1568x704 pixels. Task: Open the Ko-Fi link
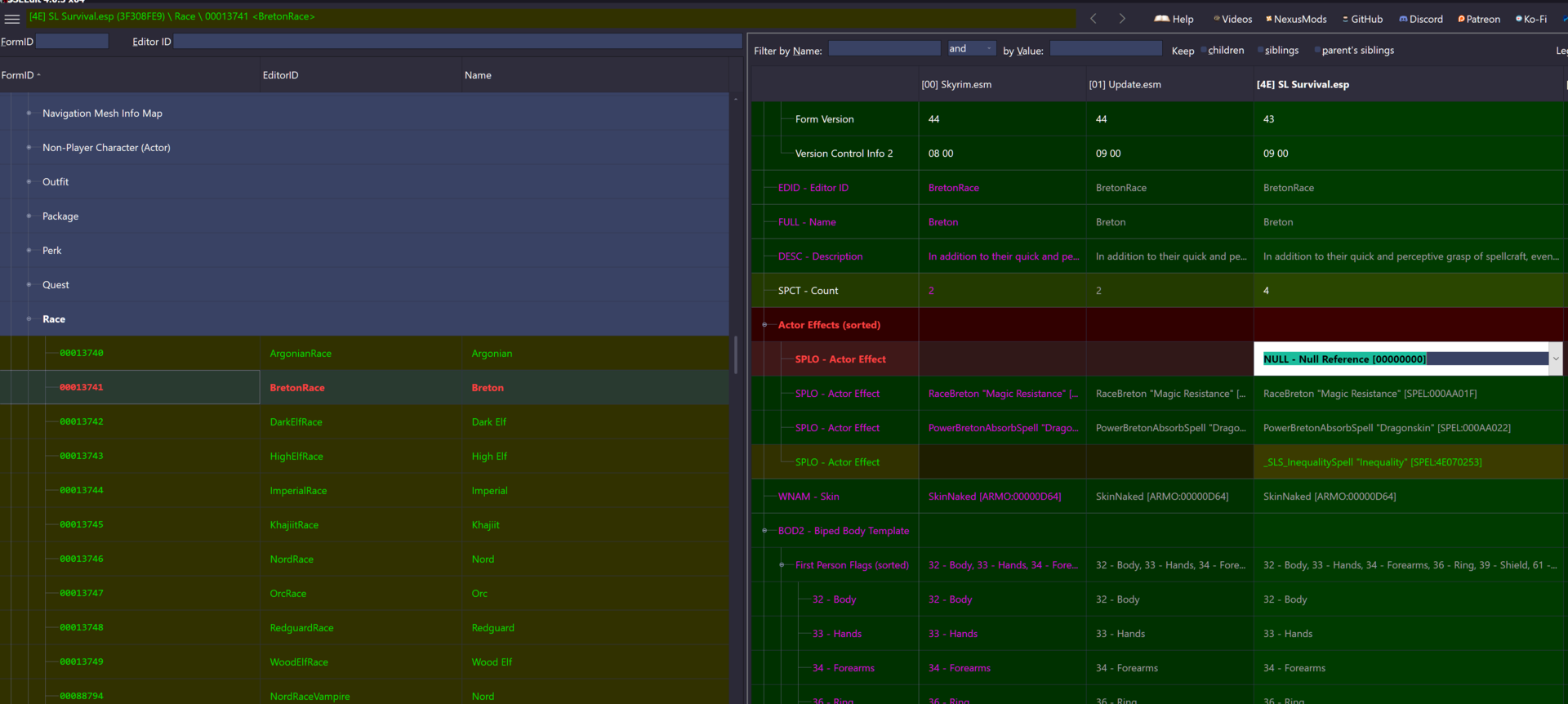[x=1531, y=19]
